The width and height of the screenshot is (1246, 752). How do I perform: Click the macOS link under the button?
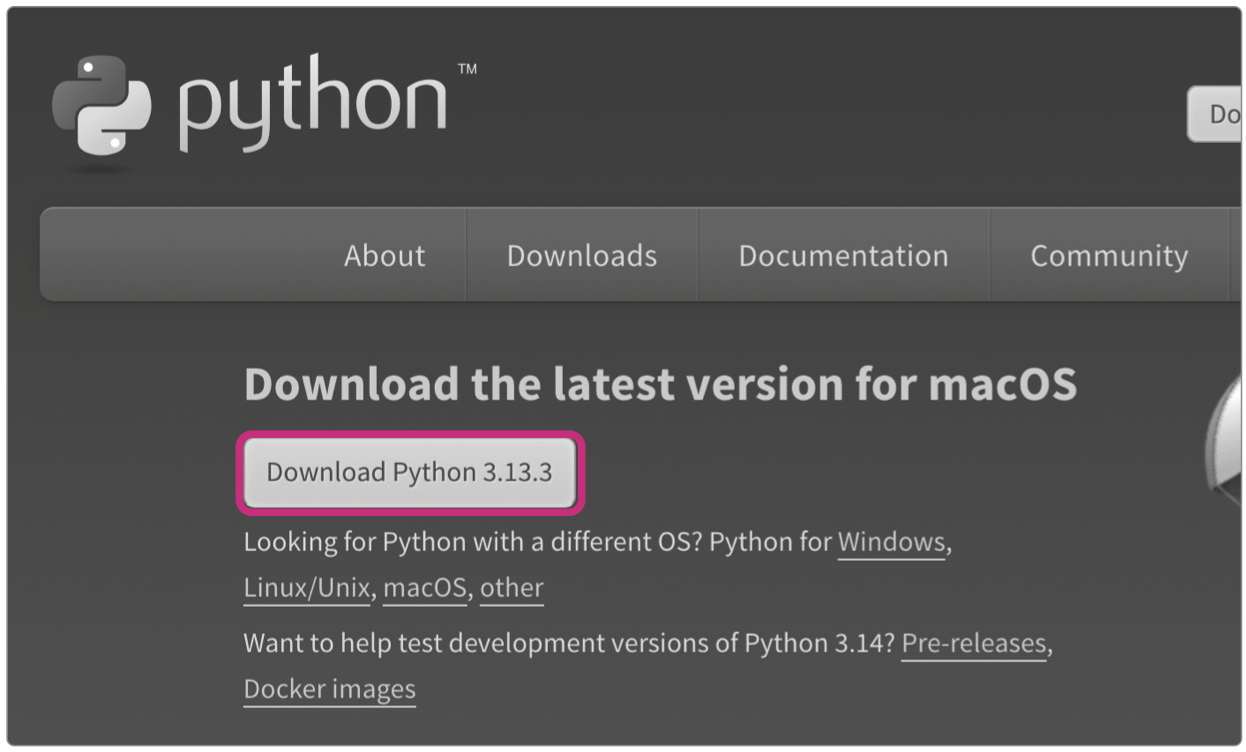tap(424, 588)
